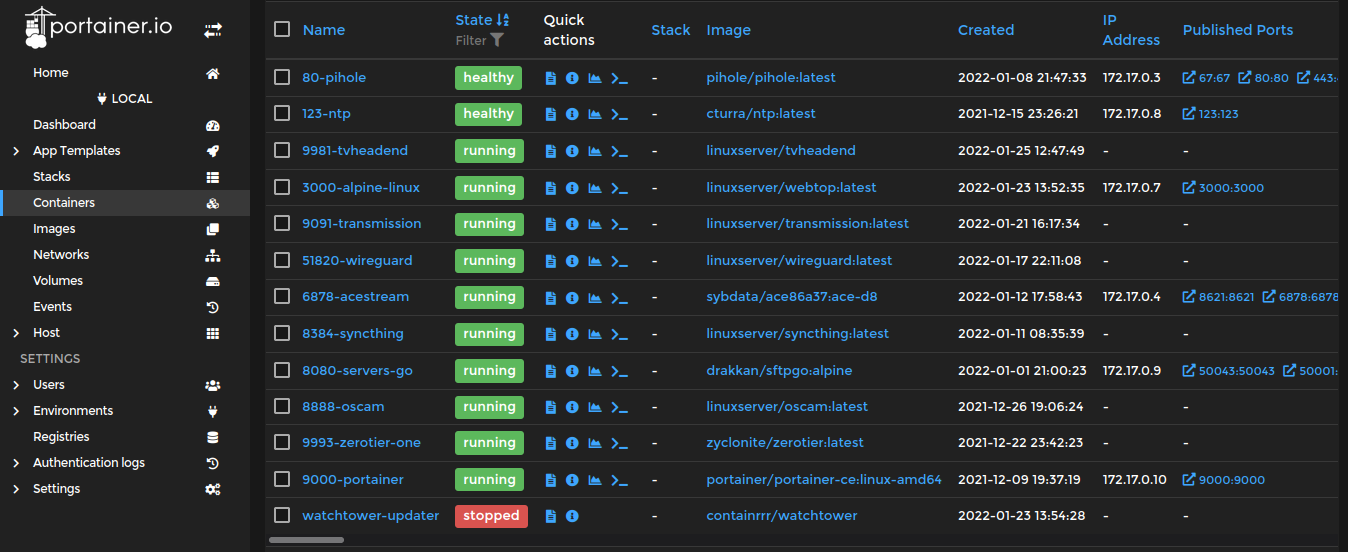Image resolution: width=1348 pixels, height=552 pixels.
Task: Sort containers by State column
Action: (482, 20)
